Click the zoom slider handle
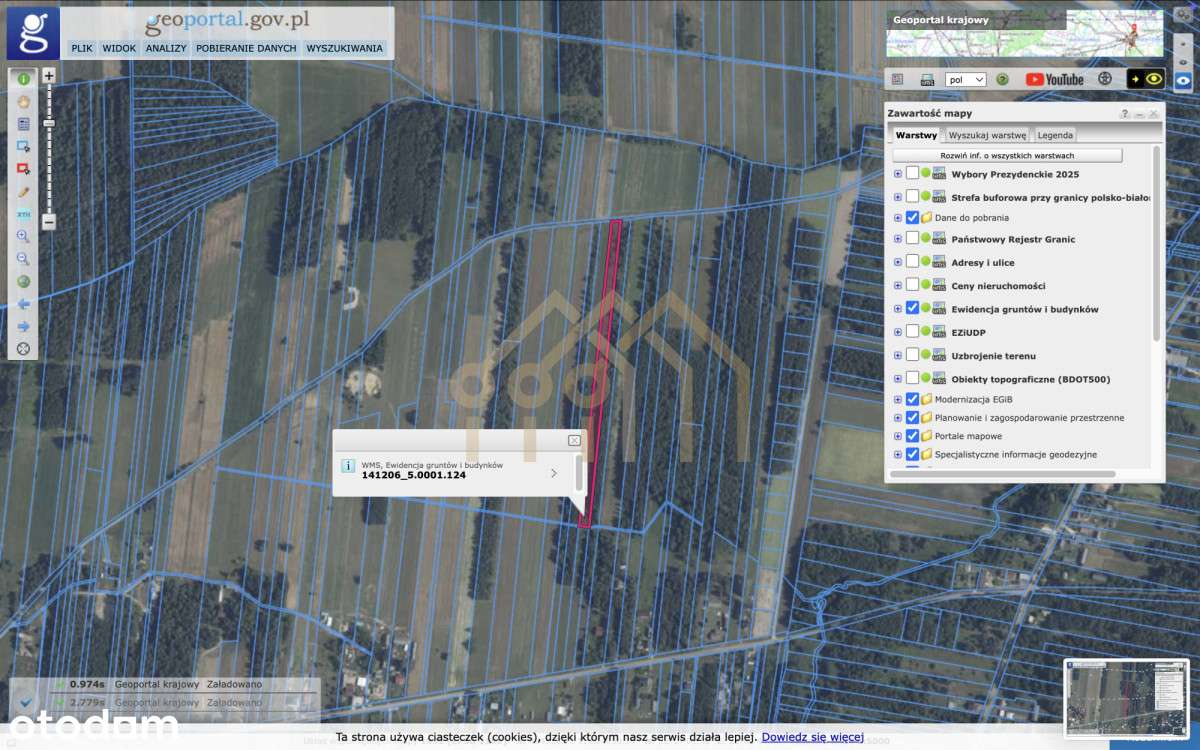This screenshot has height=750, width=1200. click(49, 122)
